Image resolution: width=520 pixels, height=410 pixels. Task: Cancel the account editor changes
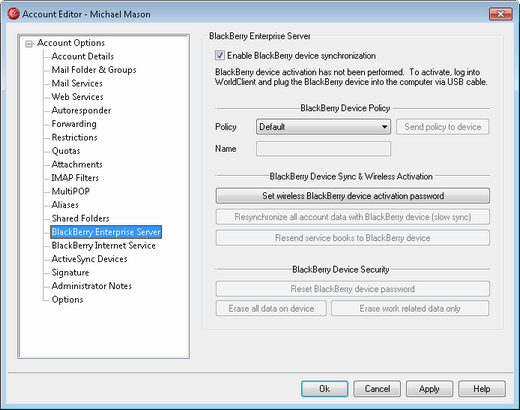[377, 389]
